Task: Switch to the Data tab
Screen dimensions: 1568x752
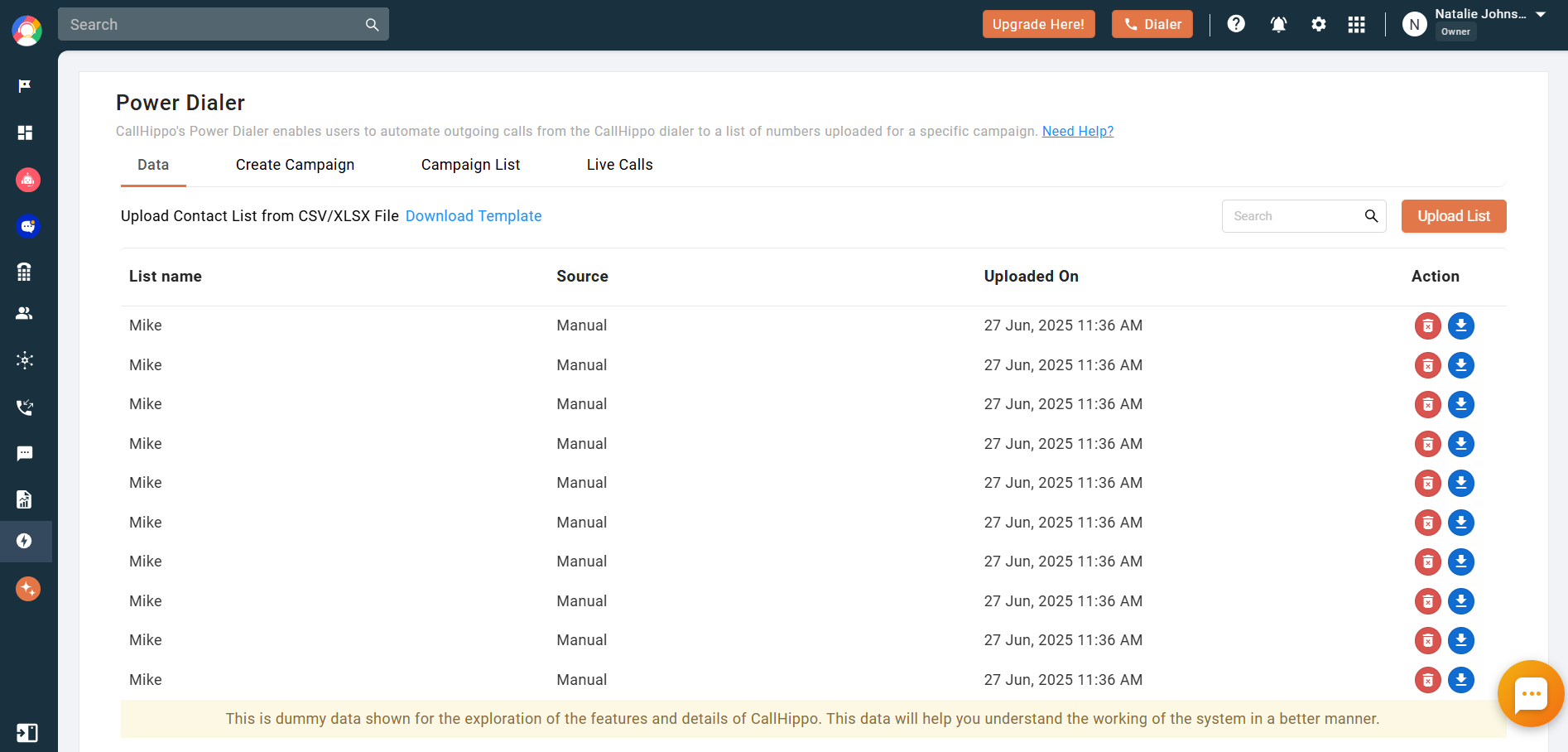Action: pos(153,165)
